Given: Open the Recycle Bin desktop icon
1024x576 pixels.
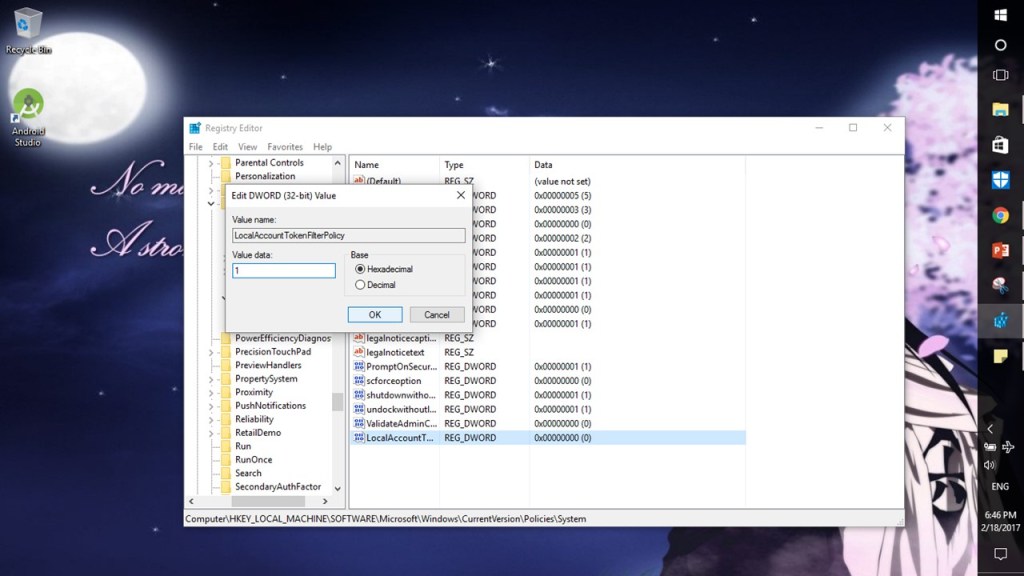Looking at the screenshot, I should 28,27.
